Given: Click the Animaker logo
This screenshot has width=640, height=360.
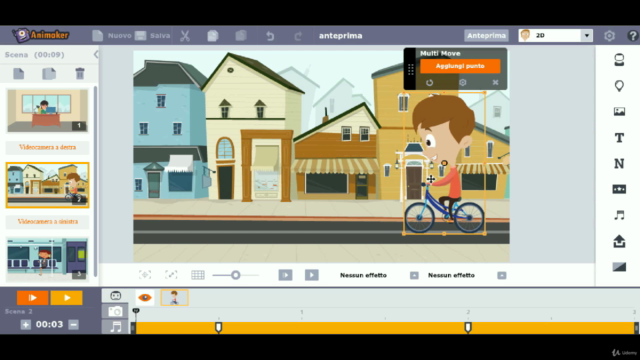Looking at the screenshot, I should click(40, 36).
